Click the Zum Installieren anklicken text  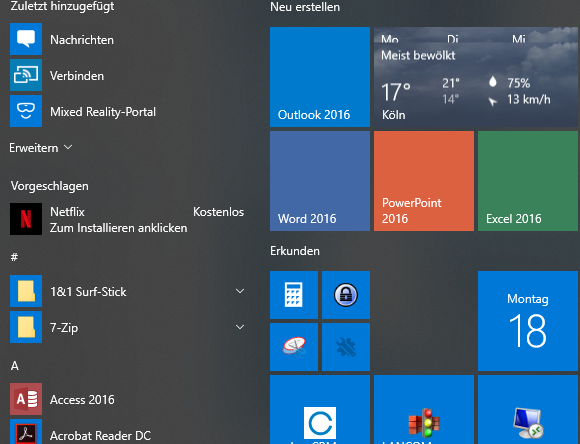[118, 228]
